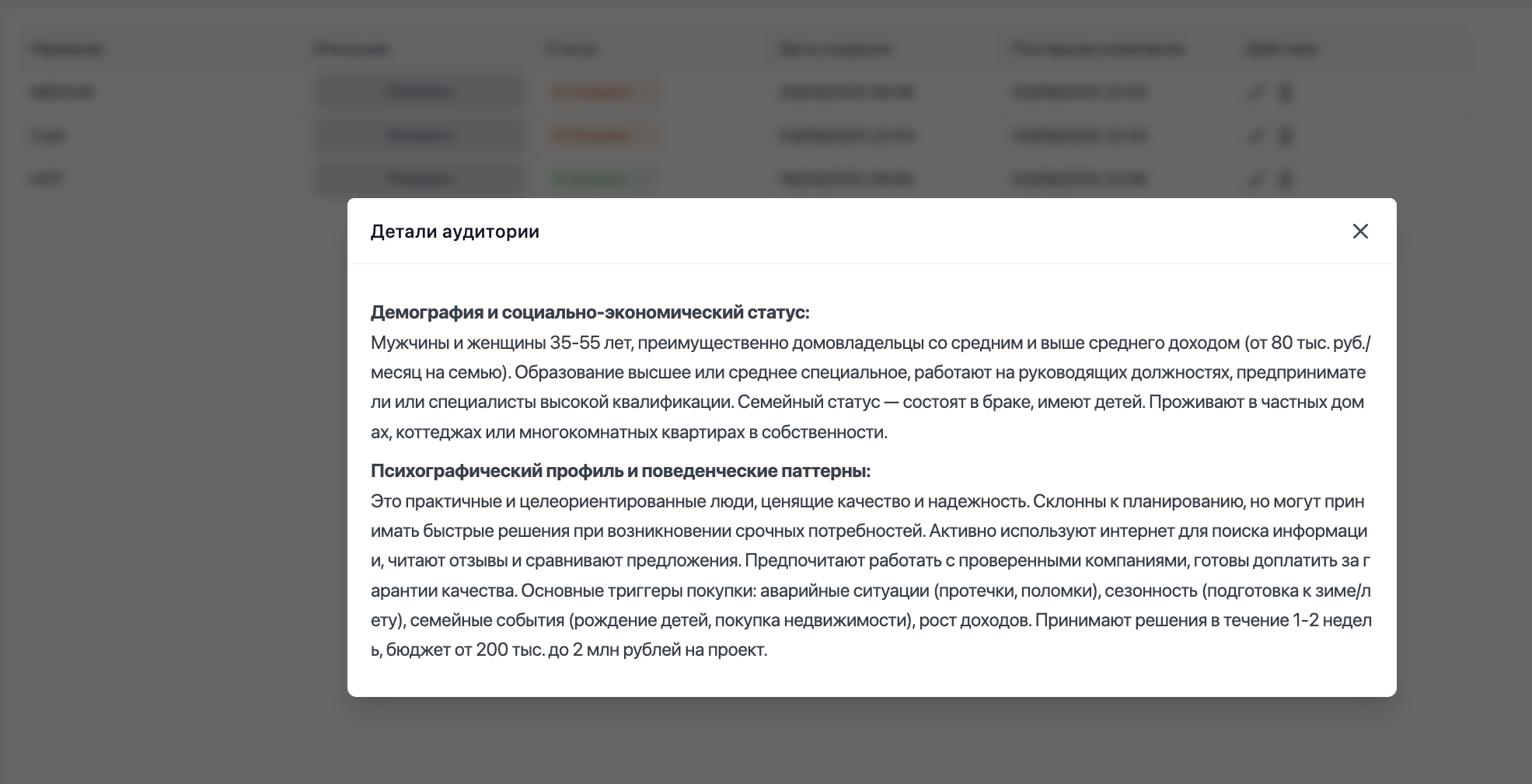Click the Детали аудитории modal title
The width and height of the screenshot is (1532, 784).
pyautogui.click(x=454, y=231)
